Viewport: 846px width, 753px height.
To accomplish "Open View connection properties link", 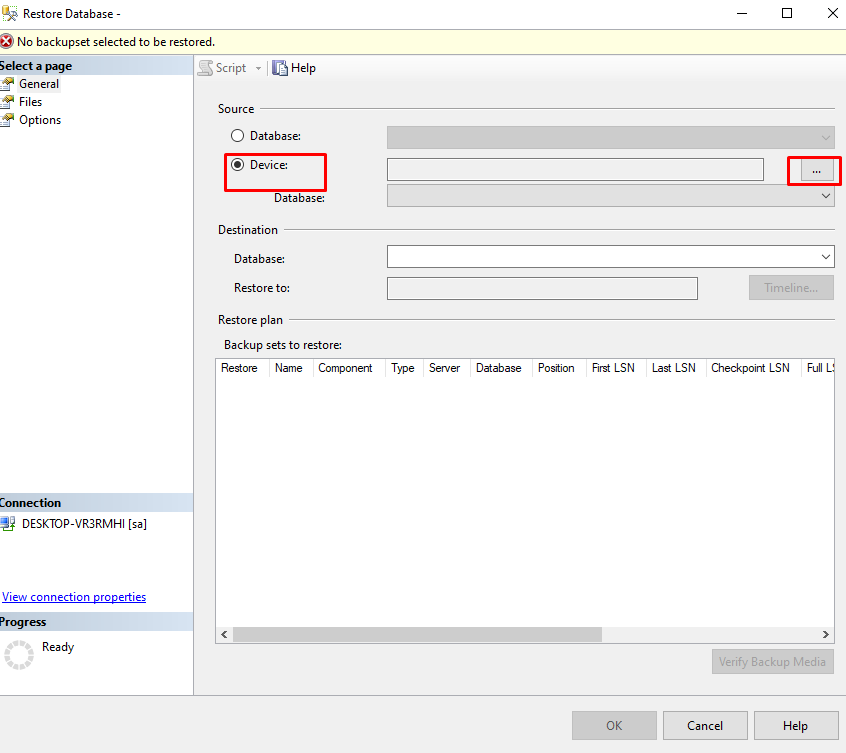I will pos(74,597).
